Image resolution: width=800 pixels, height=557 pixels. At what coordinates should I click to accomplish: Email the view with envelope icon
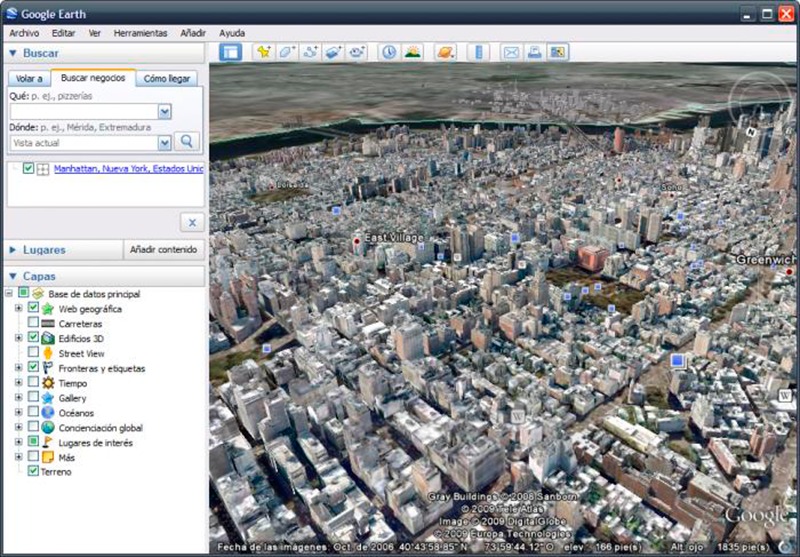(511, 52)
